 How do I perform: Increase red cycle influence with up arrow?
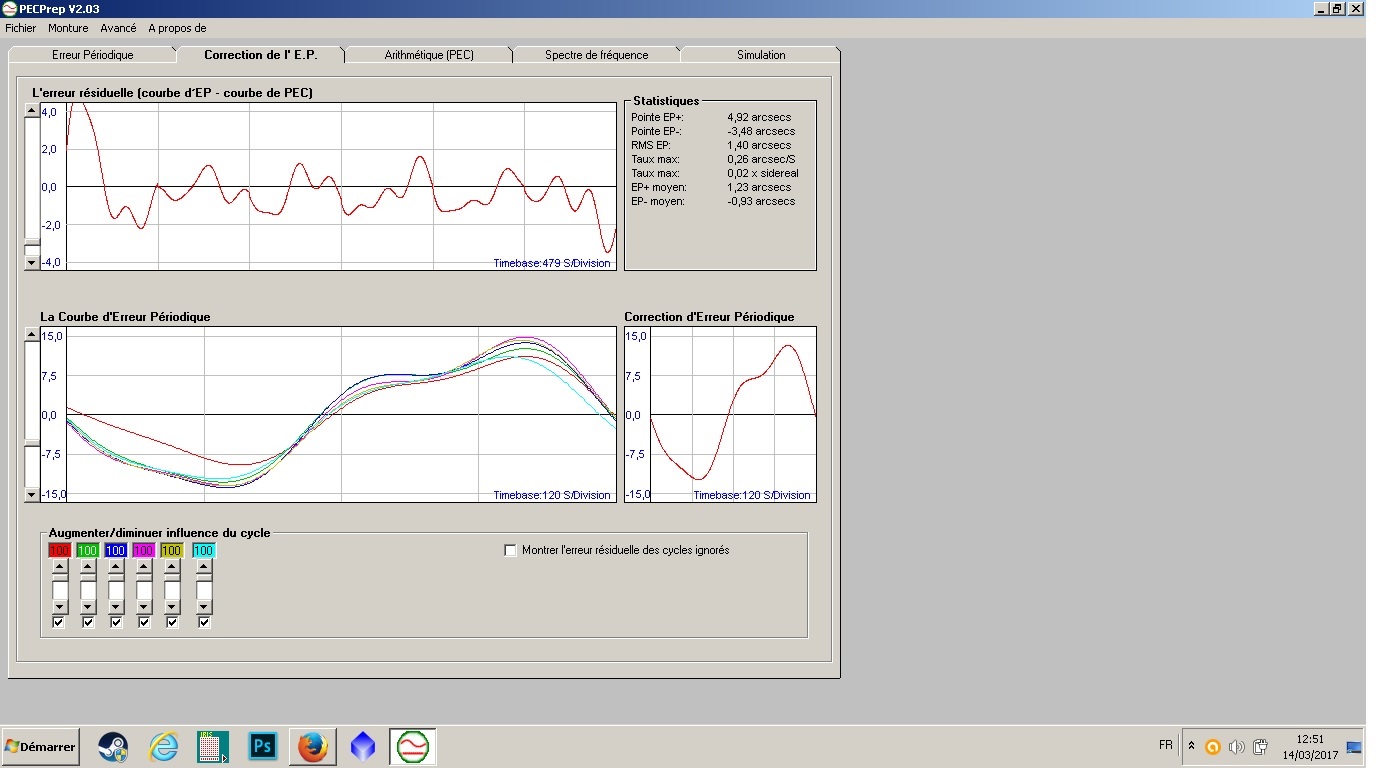pyautogui.click(x=59, y=566)
